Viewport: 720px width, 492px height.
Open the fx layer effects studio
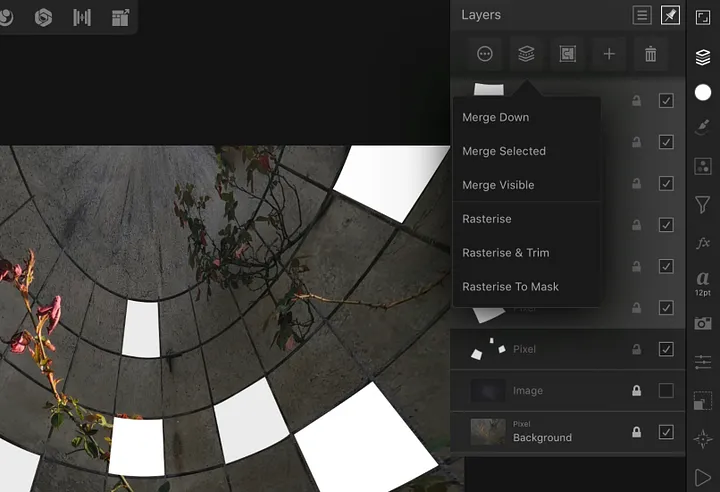(x=703, y=243)
